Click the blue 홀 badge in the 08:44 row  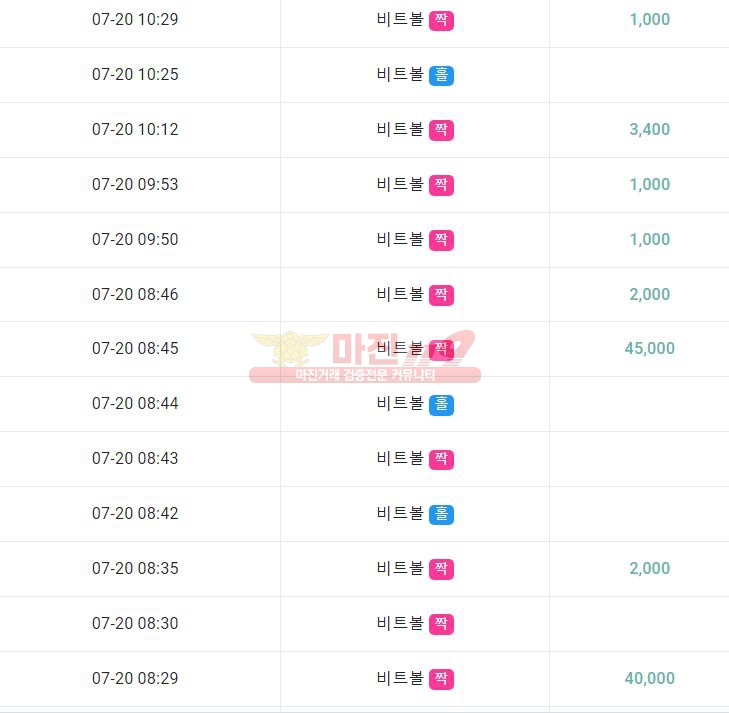click(x=441, y=404)
